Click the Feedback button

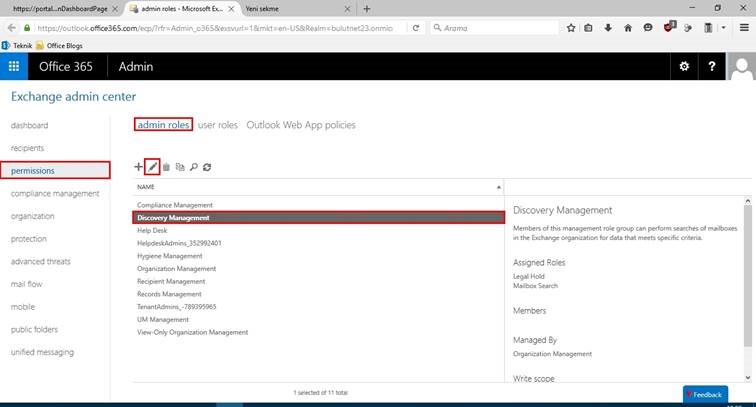click(x=705, y=394)
